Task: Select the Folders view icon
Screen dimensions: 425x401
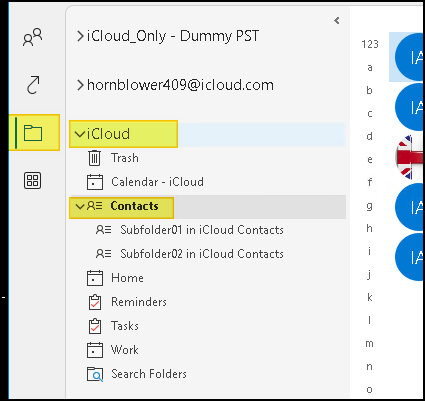Action: [33, 133]
